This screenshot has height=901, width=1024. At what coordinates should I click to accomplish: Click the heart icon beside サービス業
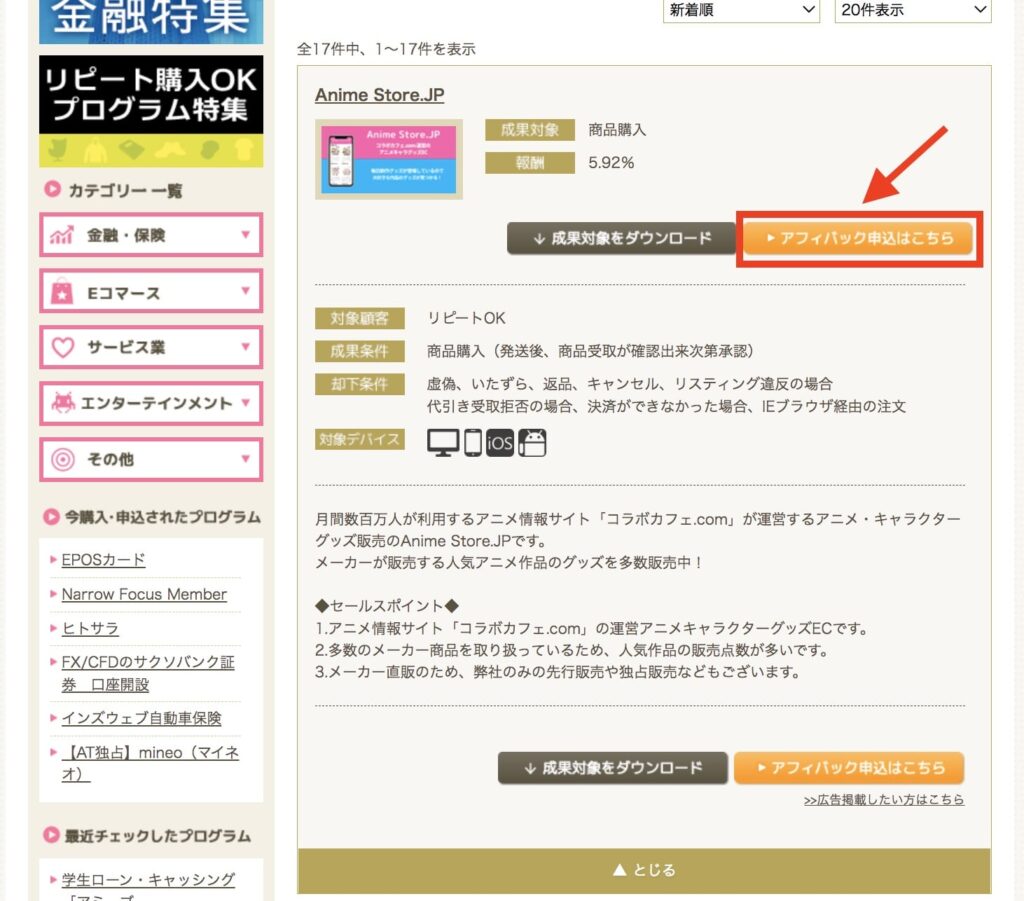click(63, 347)
